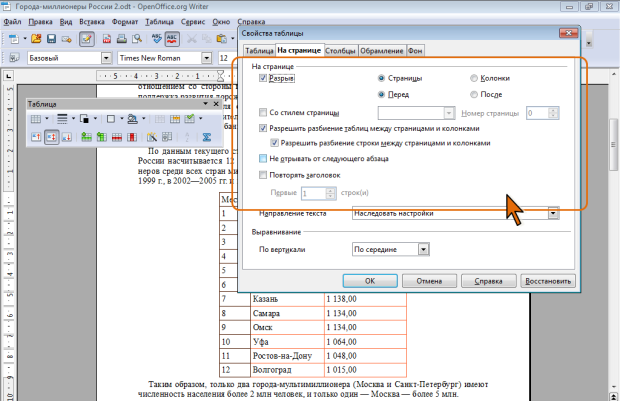620x401 pixels.
Task: Enable the Повторять заголовок checkbox
Action: tap(263, 174)
